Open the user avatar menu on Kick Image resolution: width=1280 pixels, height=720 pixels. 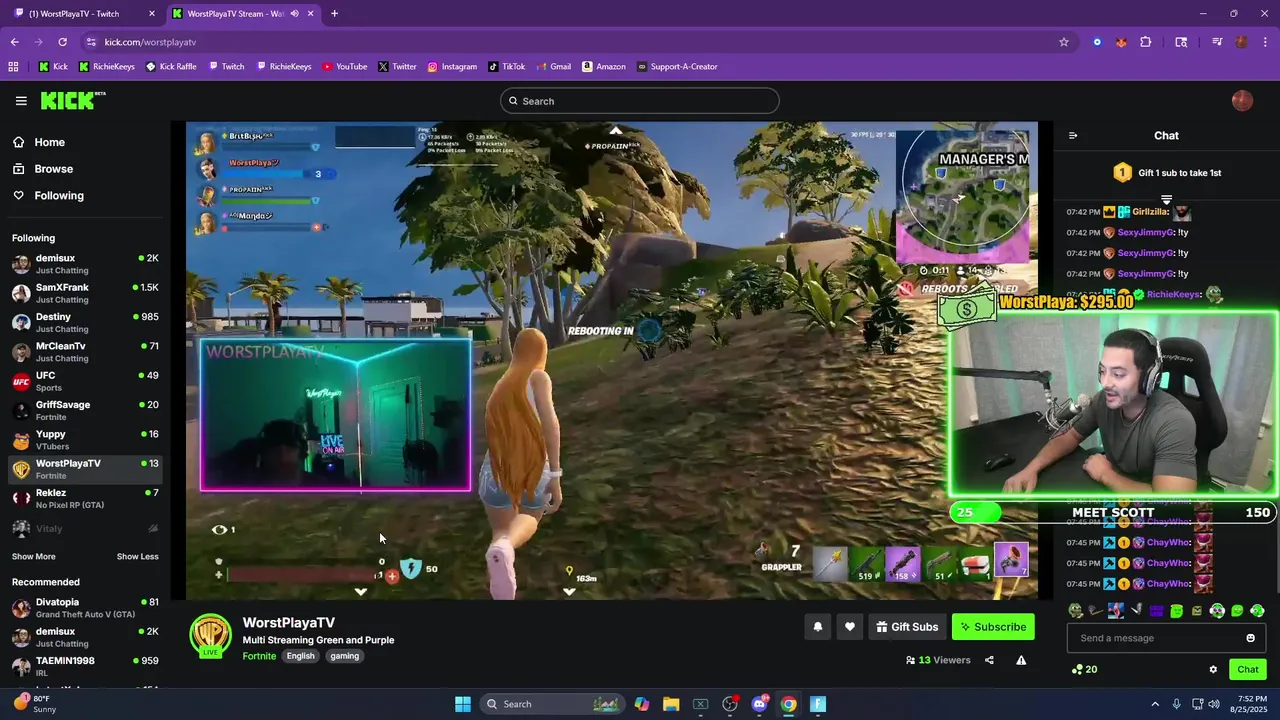[x=1242, y=101]
